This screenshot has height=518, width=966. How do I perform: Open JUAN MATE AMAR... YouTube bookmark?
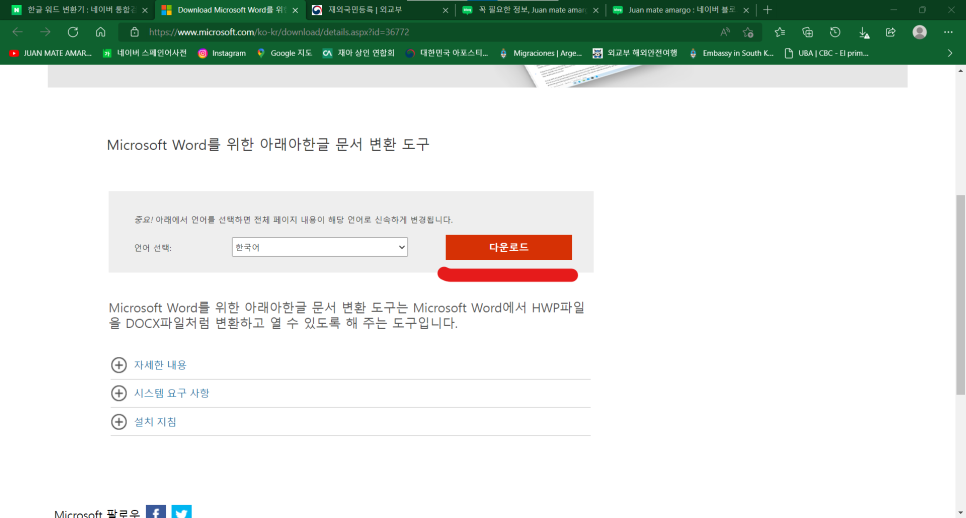(x=51, y=54)
